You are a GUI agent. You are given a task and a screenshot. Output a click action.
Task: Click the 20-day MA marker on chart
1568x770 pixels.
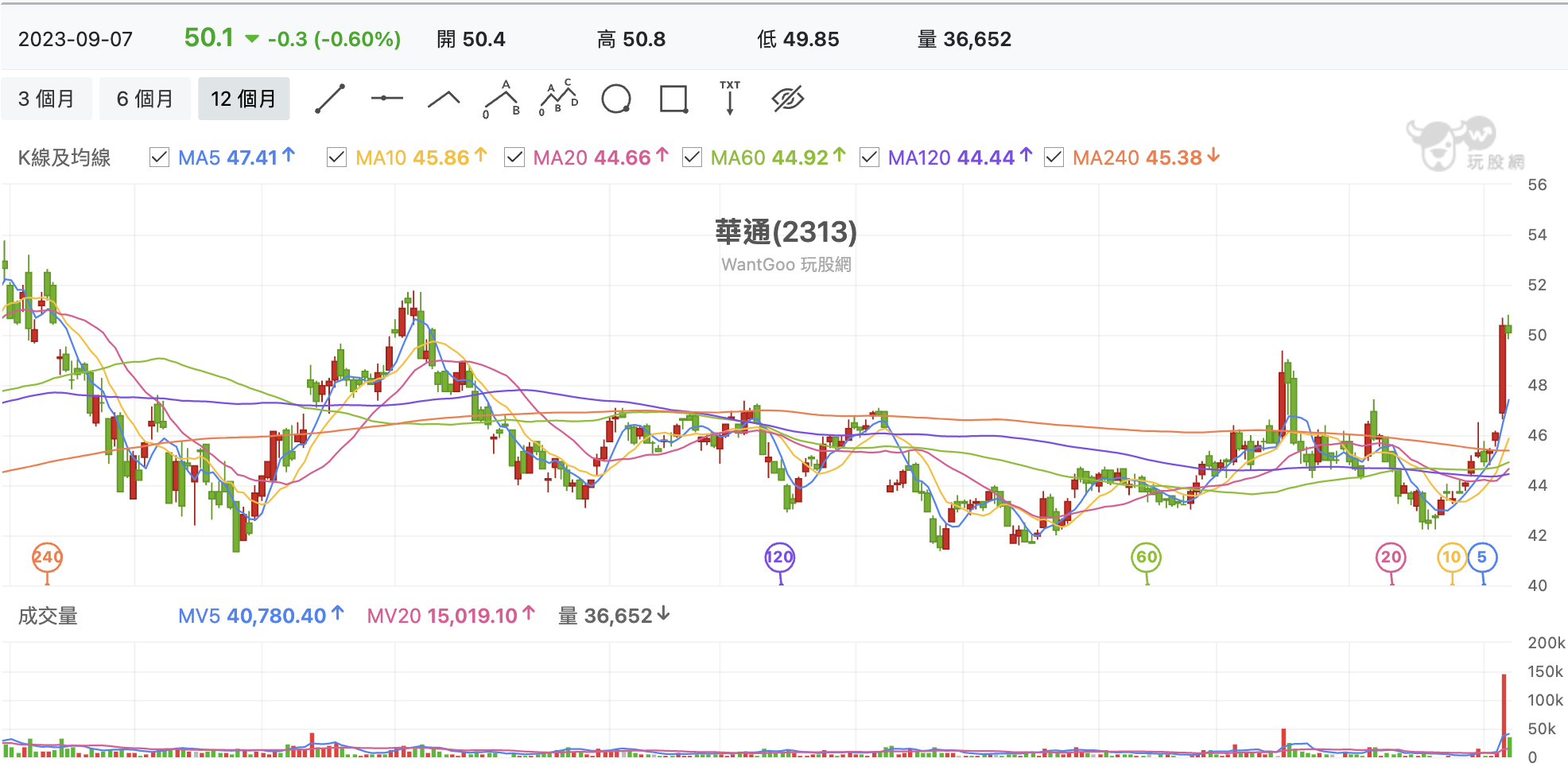(1391, 558)
